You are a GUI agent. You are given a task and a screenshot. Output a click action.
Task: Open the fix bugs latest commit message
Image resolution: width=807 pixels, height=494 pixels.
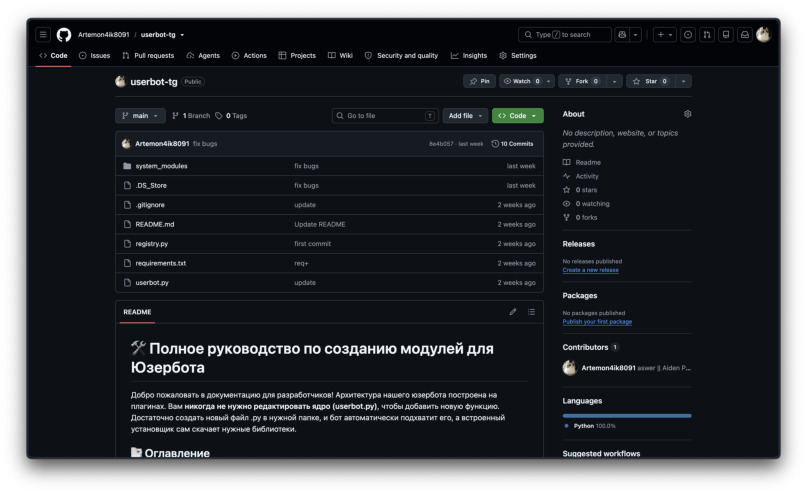click(205, 144)
